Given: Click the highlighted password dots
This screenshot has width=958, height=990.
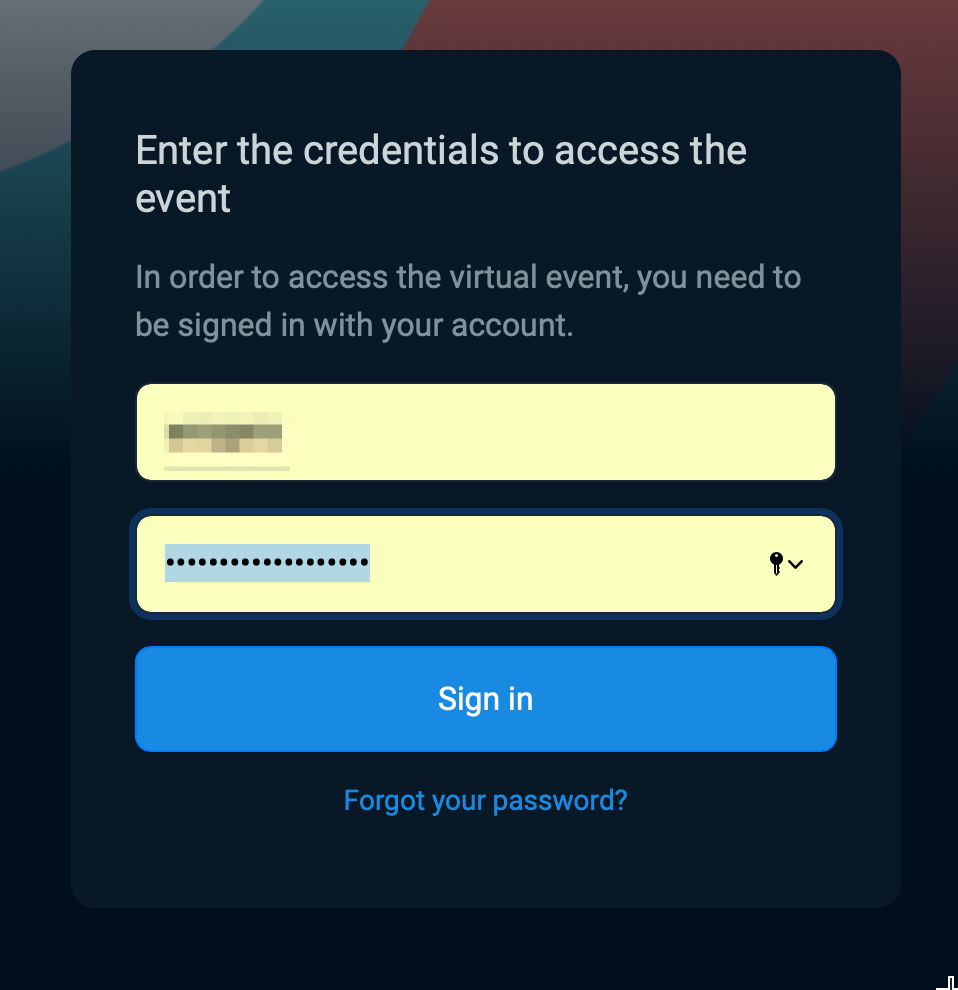Looking at the screenshot, I should (x=267, y=563).
